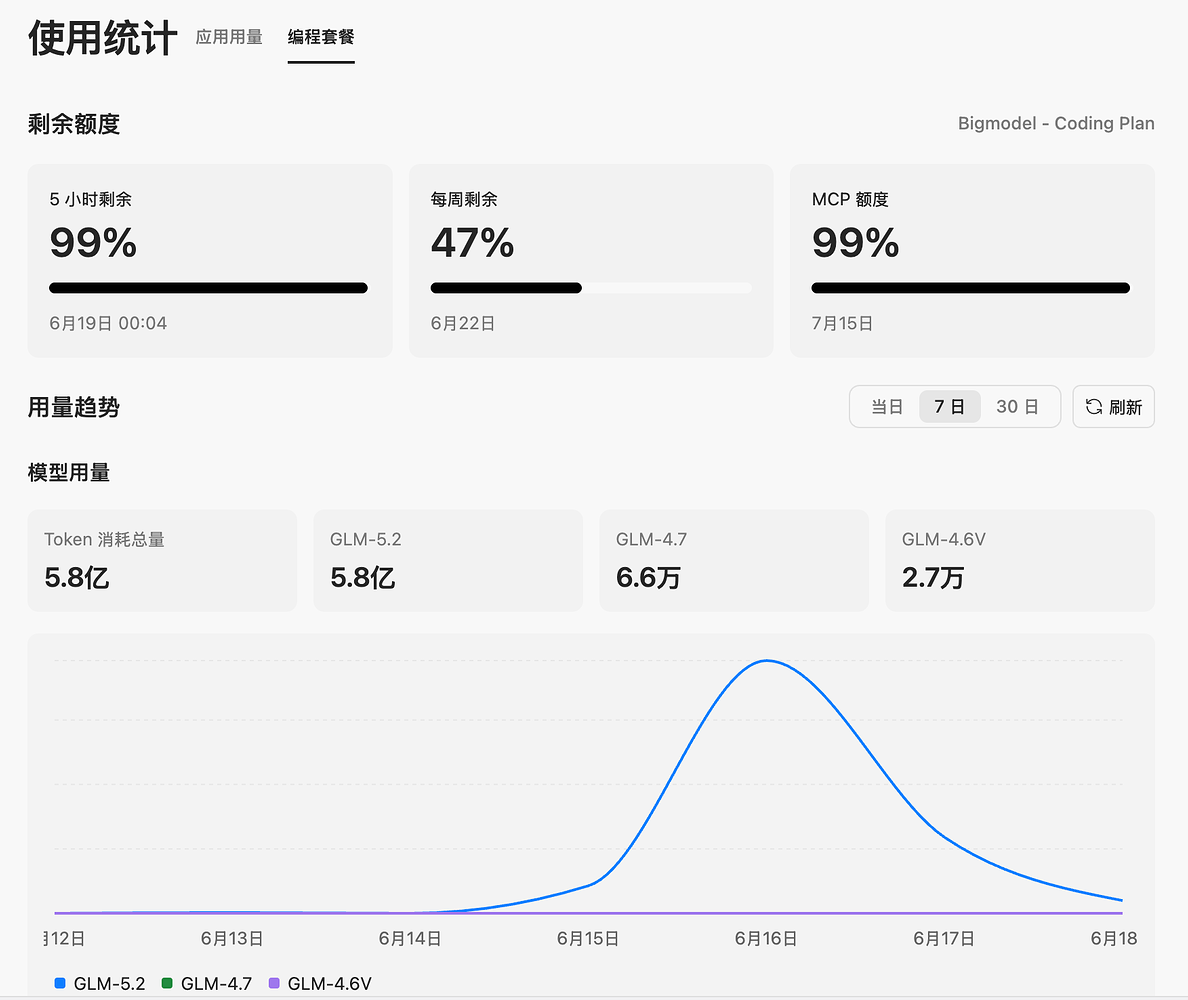Click the 2.7万 value for GLM-4.6V
The width and height of the screenshot is (1188, 1000).
tap(933, 578)
